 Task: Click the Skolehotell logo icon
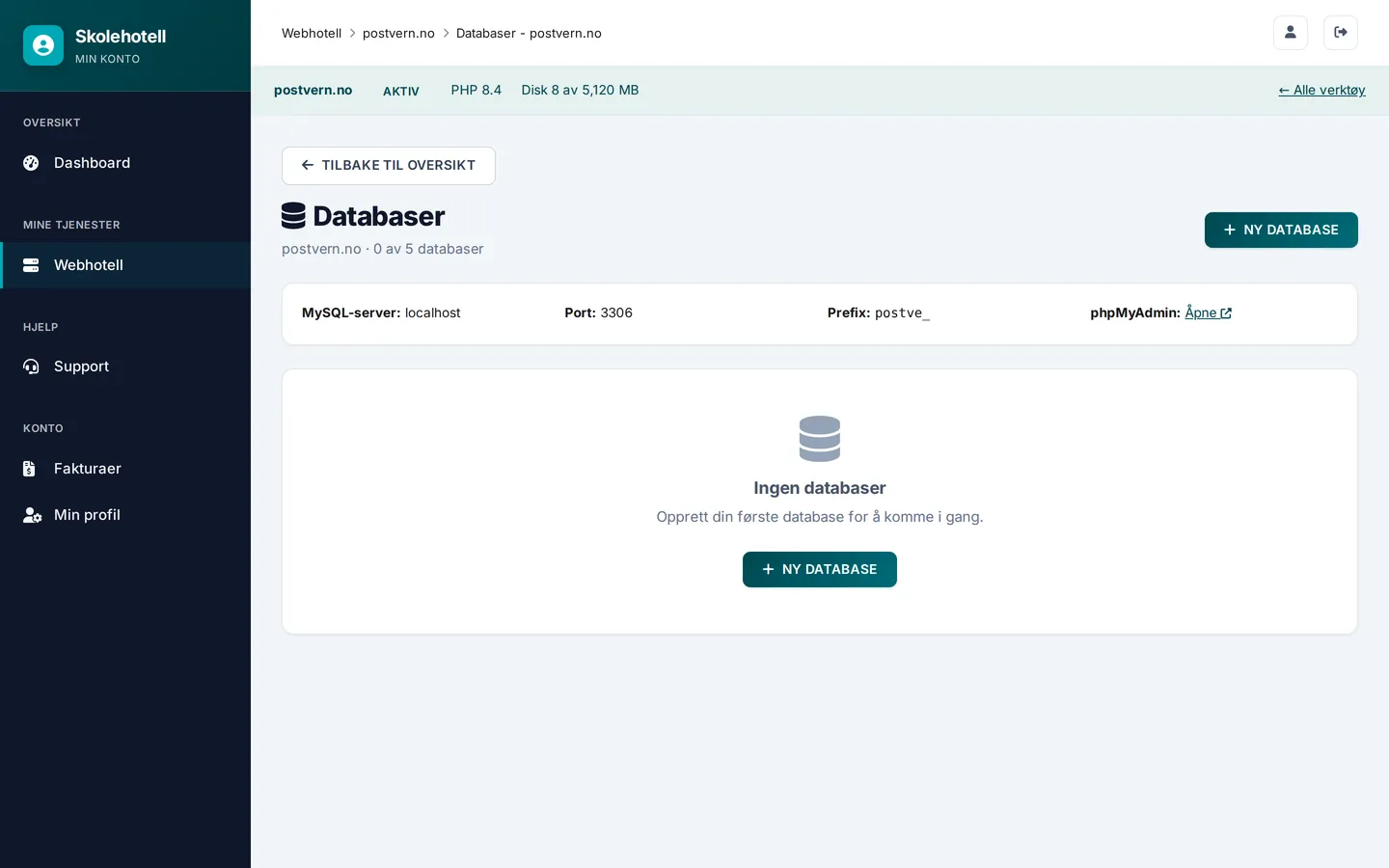[43, 45]
